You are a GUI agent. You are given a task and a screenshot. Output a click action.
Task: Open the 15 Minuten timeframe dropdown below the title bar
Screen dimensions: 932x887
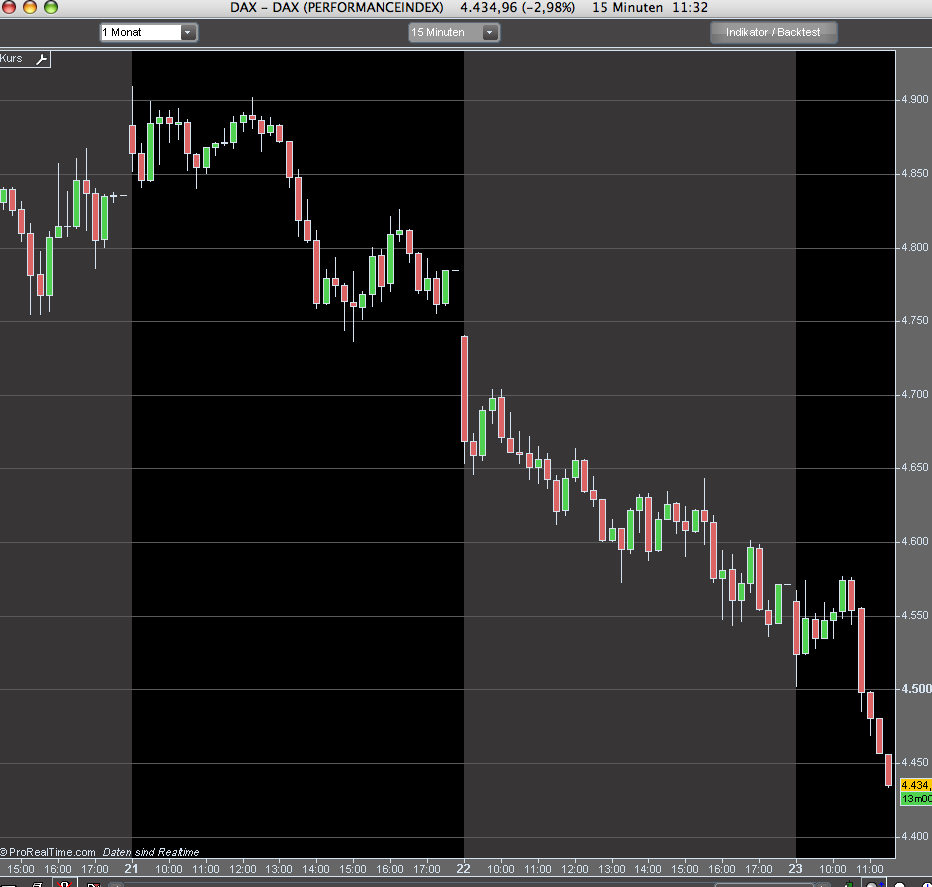pos(454,32)
